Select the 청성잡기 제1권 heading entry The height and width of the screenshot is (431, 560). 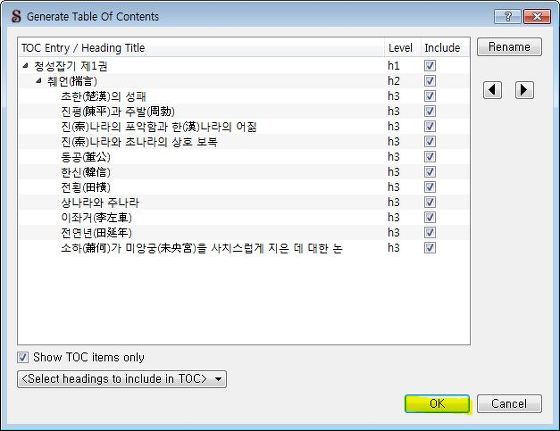[71, 66]
